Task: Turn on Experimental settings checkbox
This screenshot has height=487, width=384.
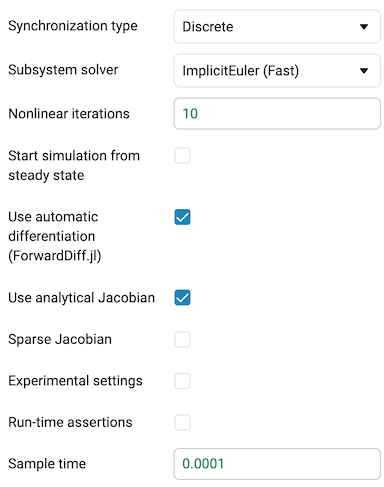Action: 182,381
